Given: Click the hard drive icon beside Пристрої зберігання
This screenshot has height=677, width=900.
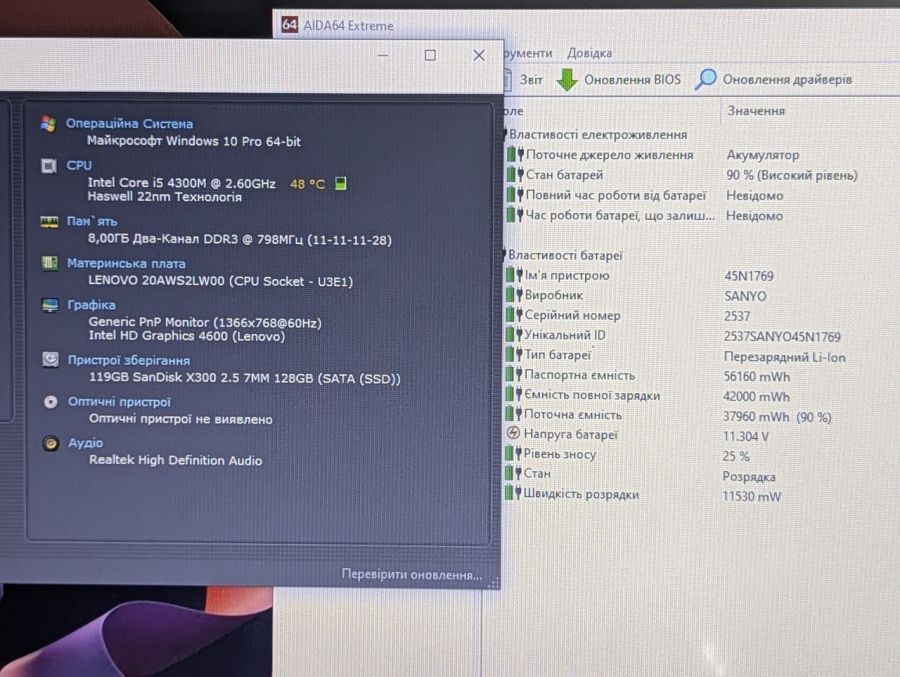Looking at the screenshot, I should [51, 360].
